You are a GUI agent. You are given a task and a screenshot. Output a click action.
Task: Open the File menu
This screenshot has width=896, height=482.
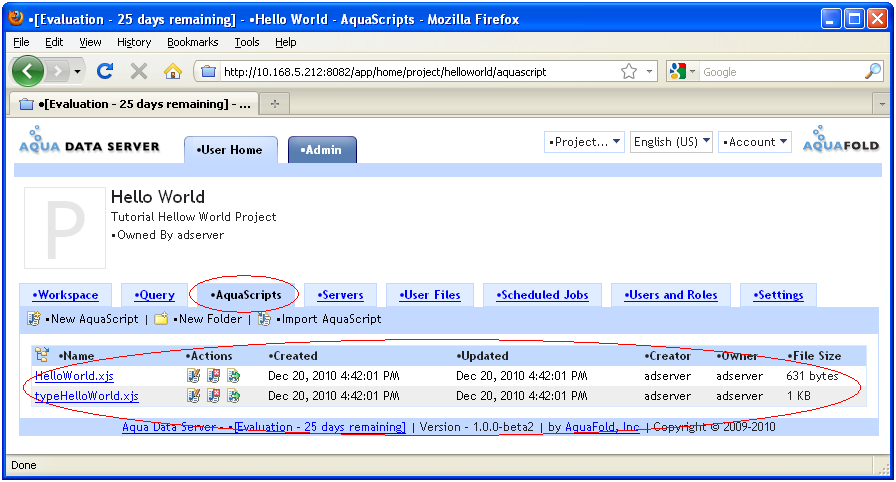(x=21, y=42)
